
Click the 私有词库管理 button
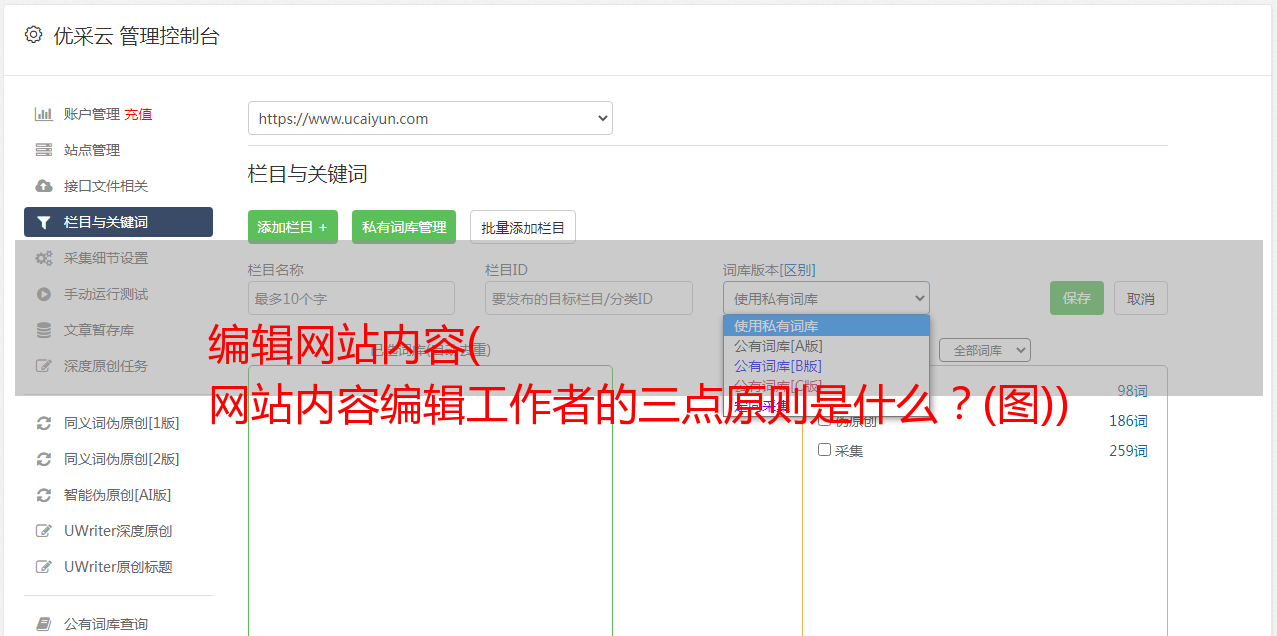404,227
